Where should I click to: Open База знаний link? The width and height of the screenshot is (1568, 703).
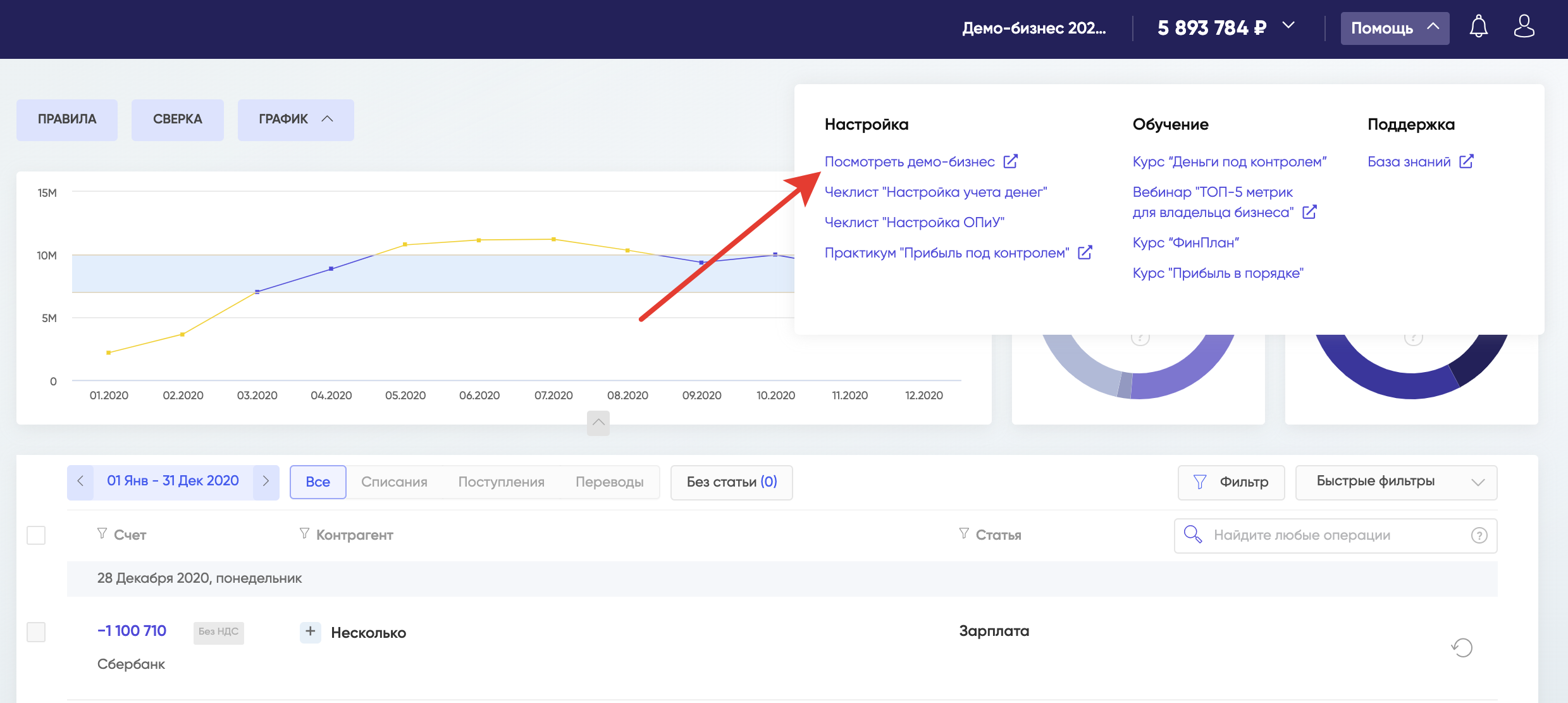click(x=1409, y=162)
